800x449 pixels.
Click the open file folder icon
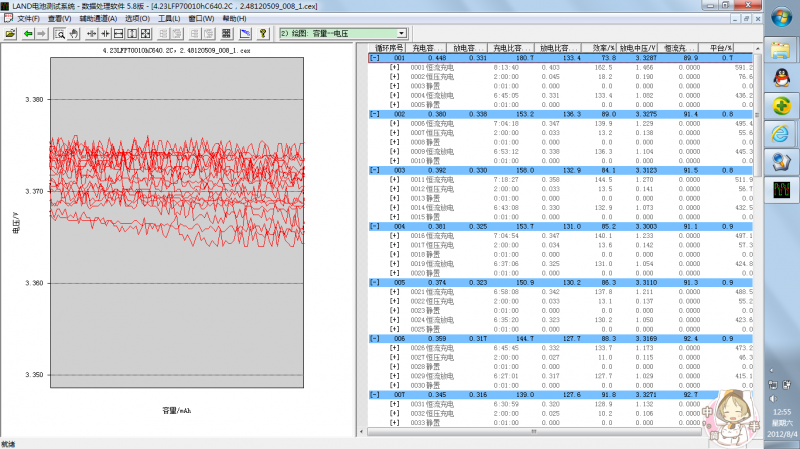click(x=10, y=33)
